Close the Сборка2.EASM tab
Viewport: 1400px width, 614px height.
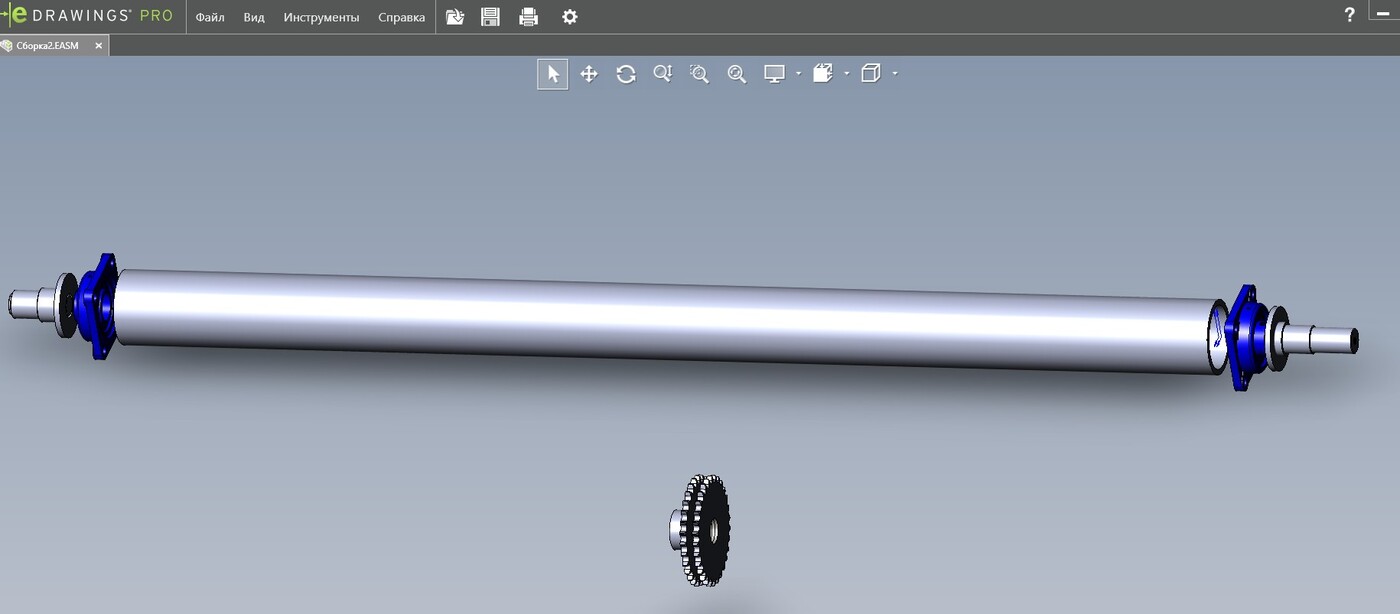pos(99,46)
